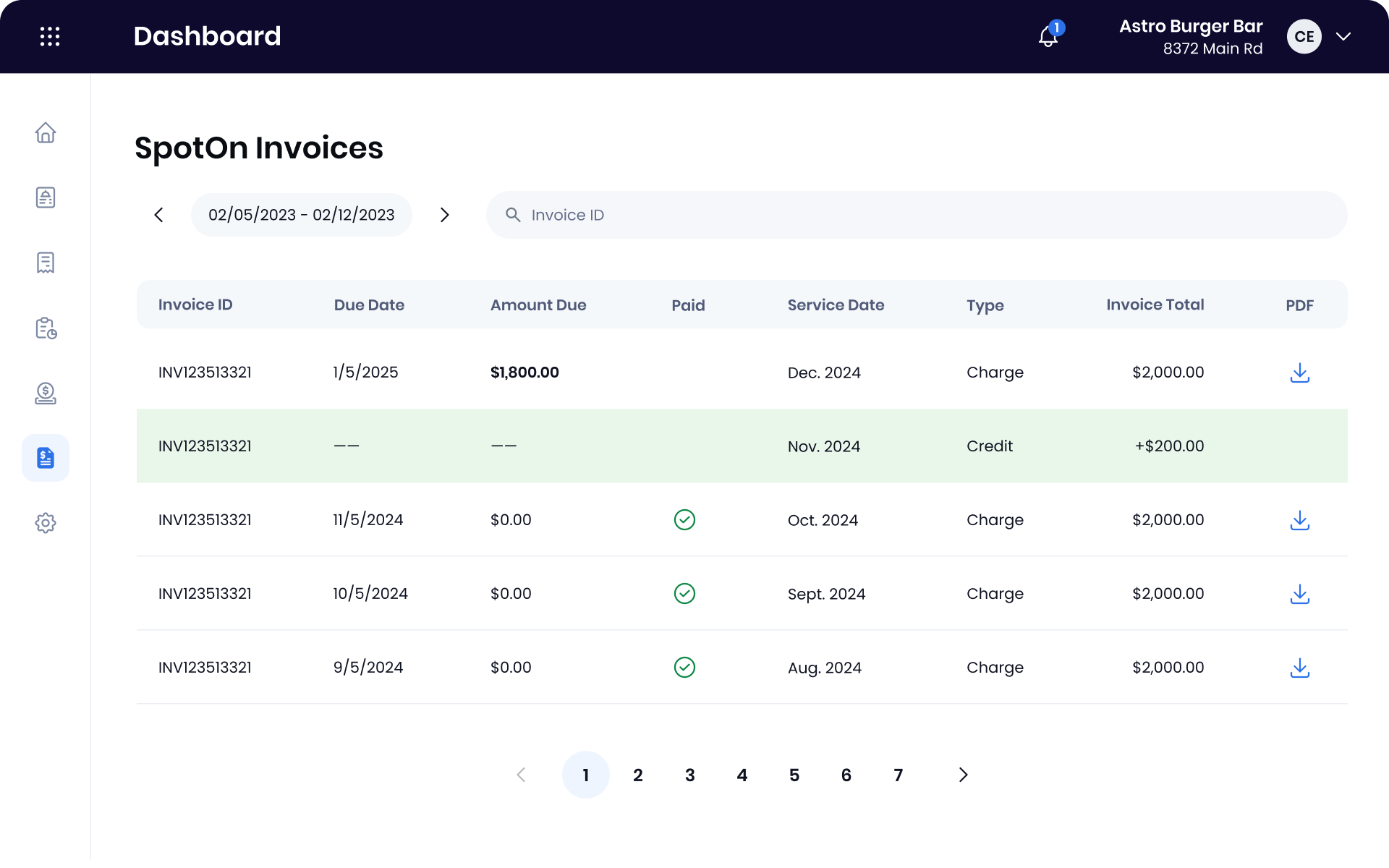
Task: Click the SpotOn Invoices heading
Action: click(x=259, y=148)
